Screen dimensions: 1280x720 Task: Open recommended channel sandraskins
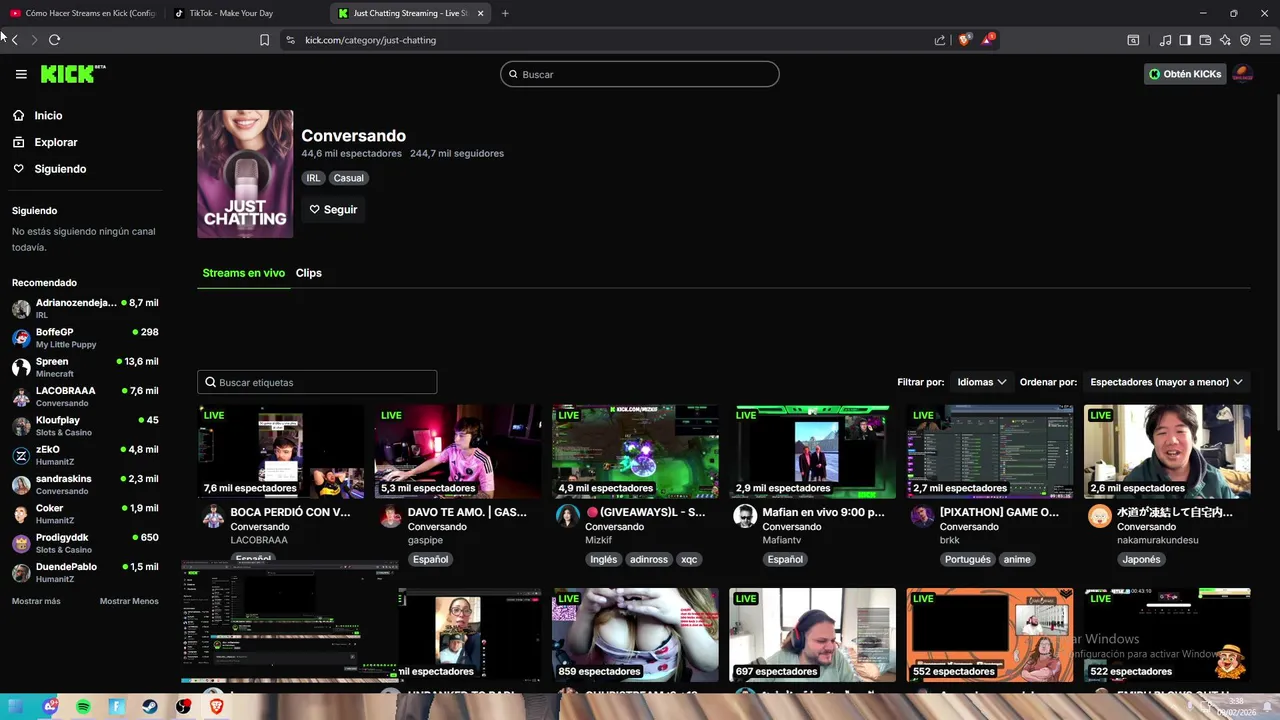pyautogui.click(x=85, y=484)
